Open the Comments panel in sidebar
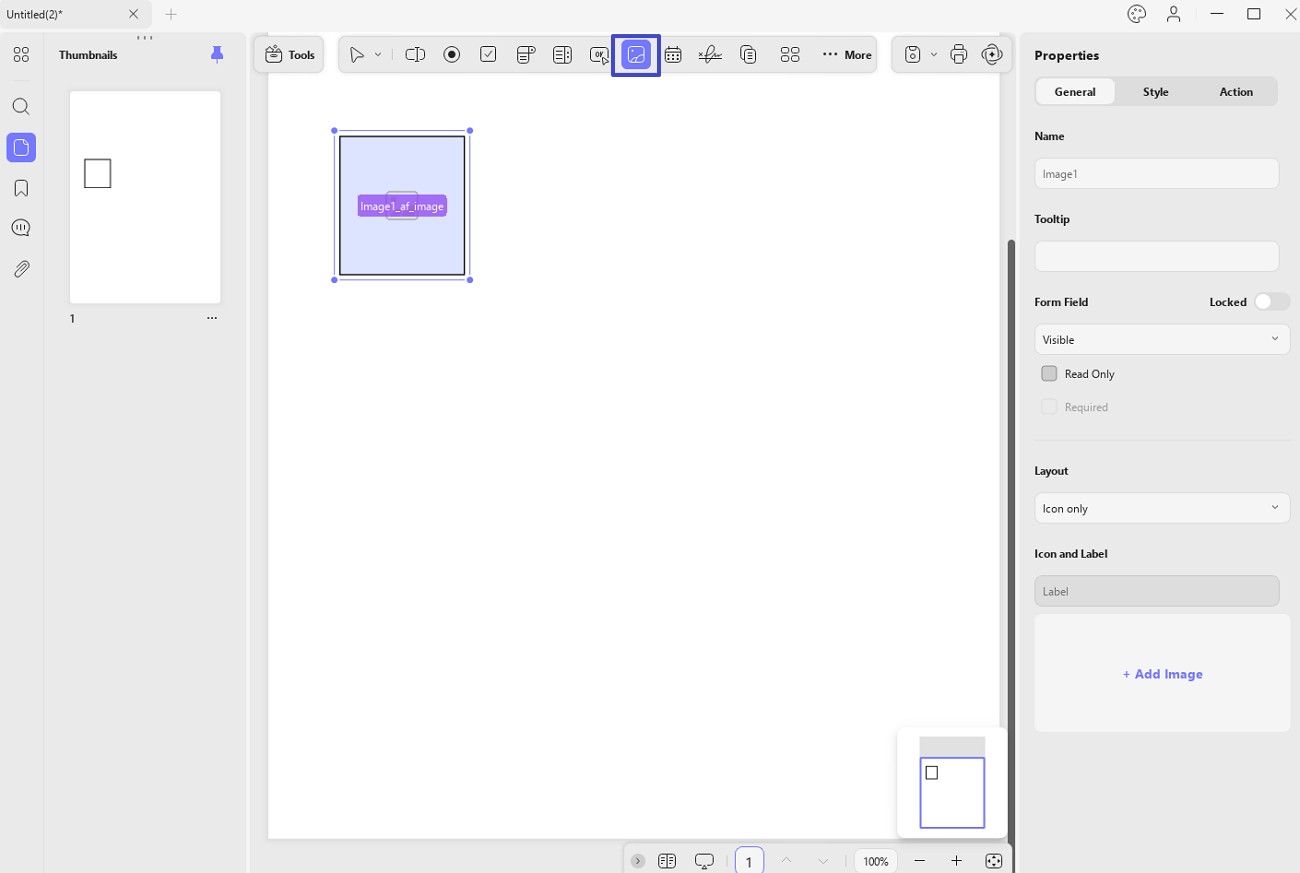The width and height of the screenshot is (1300, 873). click(21, 228)
